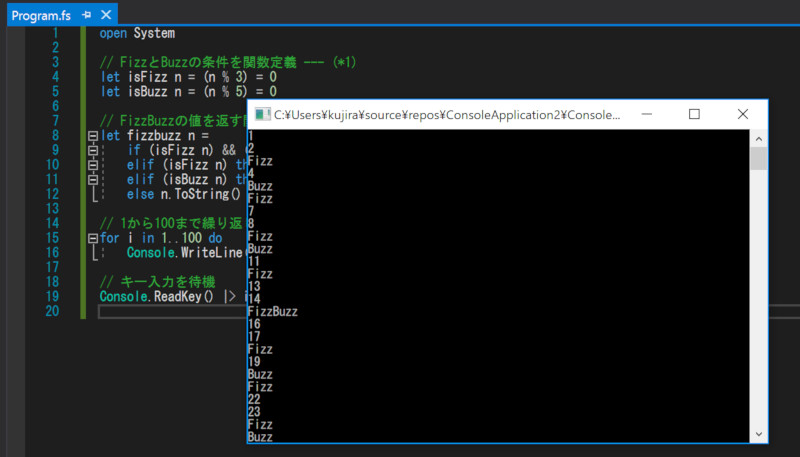Switch to the Program.fs tab
Image resolution: width=800 pixels, height=457 pixels.
(x=42, y=15)
